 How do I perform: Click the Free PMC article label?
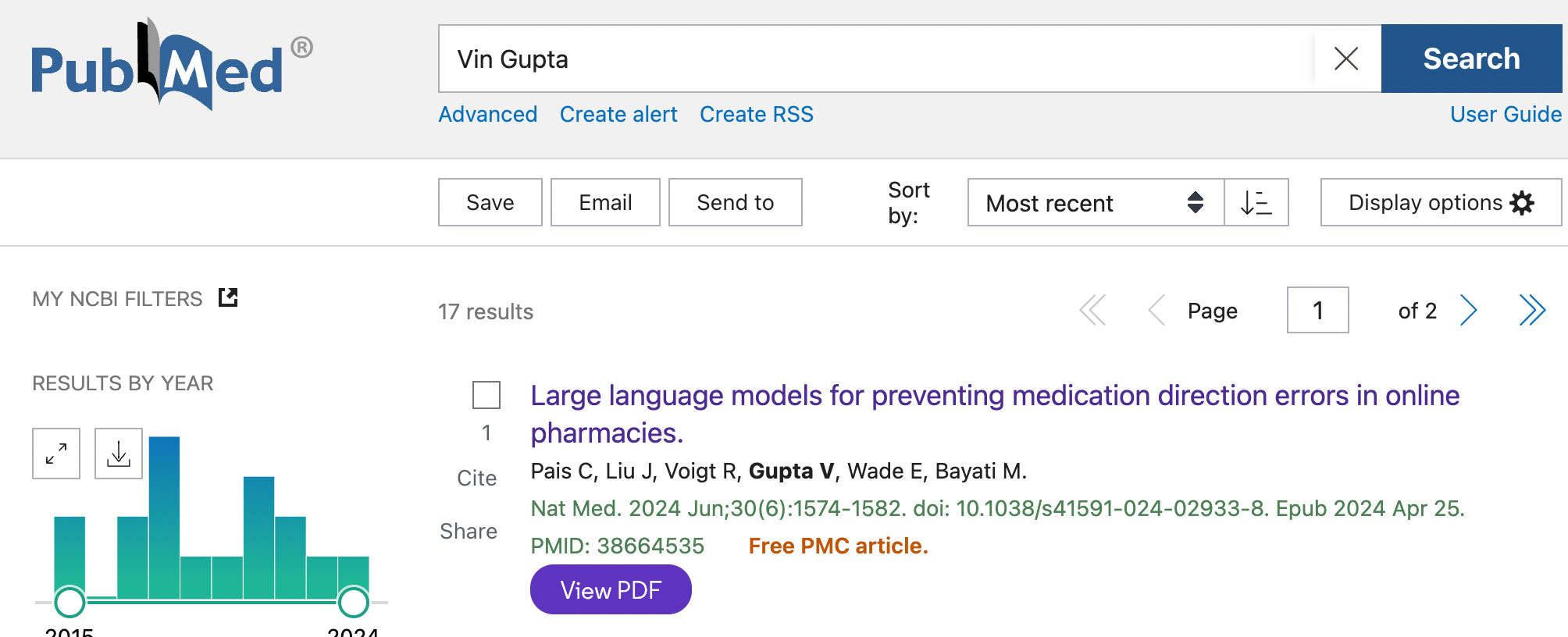coord(838,546)
